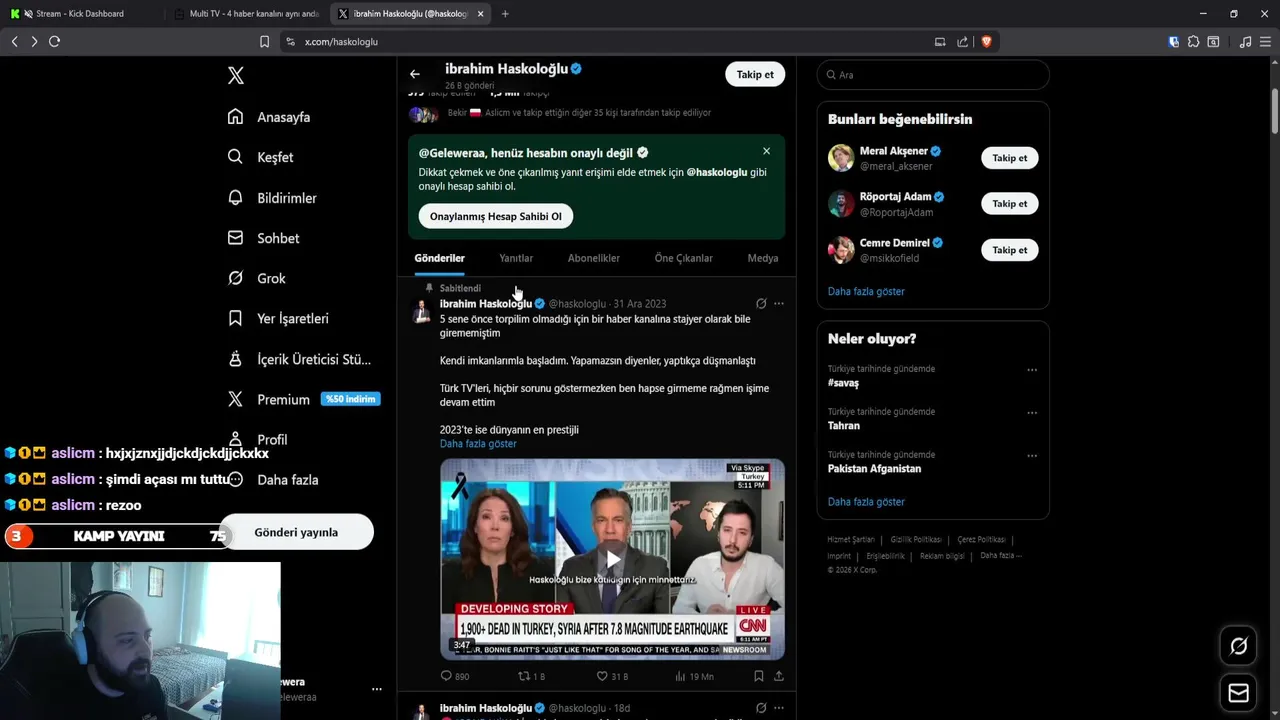Switch to the Abonelikler tab

click(594, 258)
